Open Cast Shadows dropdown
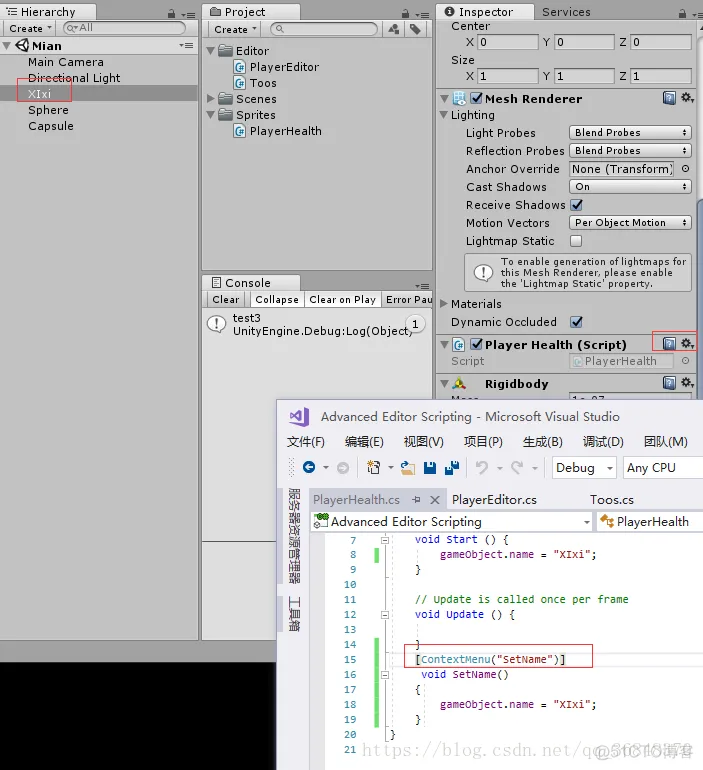 click(630, 187)
